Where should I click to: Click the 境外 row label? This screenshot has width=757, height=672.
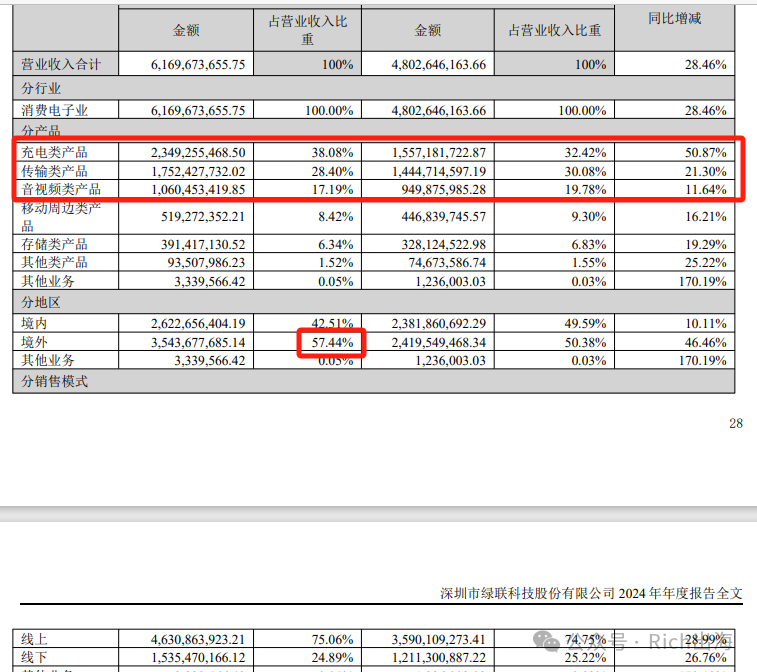pos(34,342)
